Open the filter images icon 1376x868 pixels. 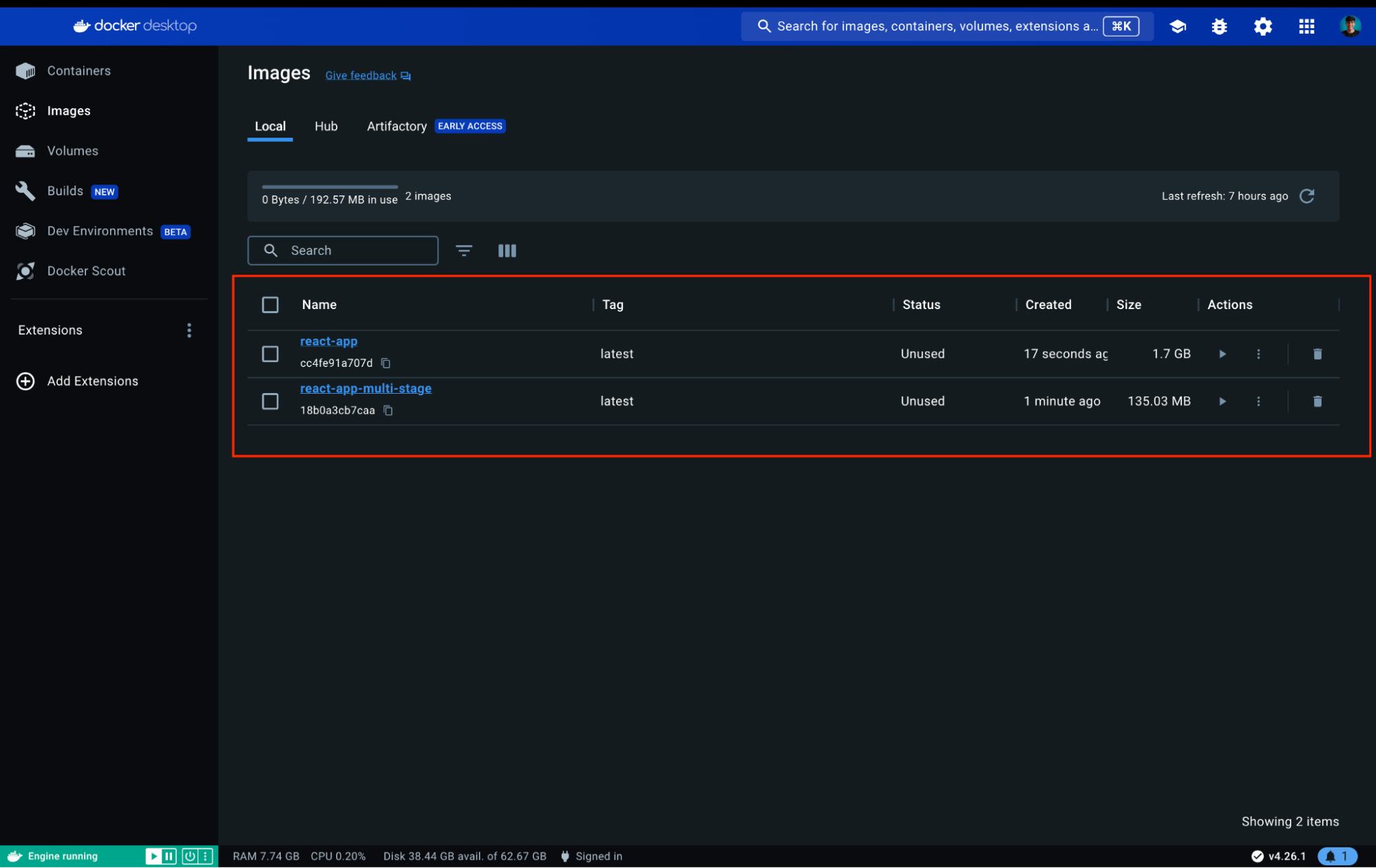(464, 251)
